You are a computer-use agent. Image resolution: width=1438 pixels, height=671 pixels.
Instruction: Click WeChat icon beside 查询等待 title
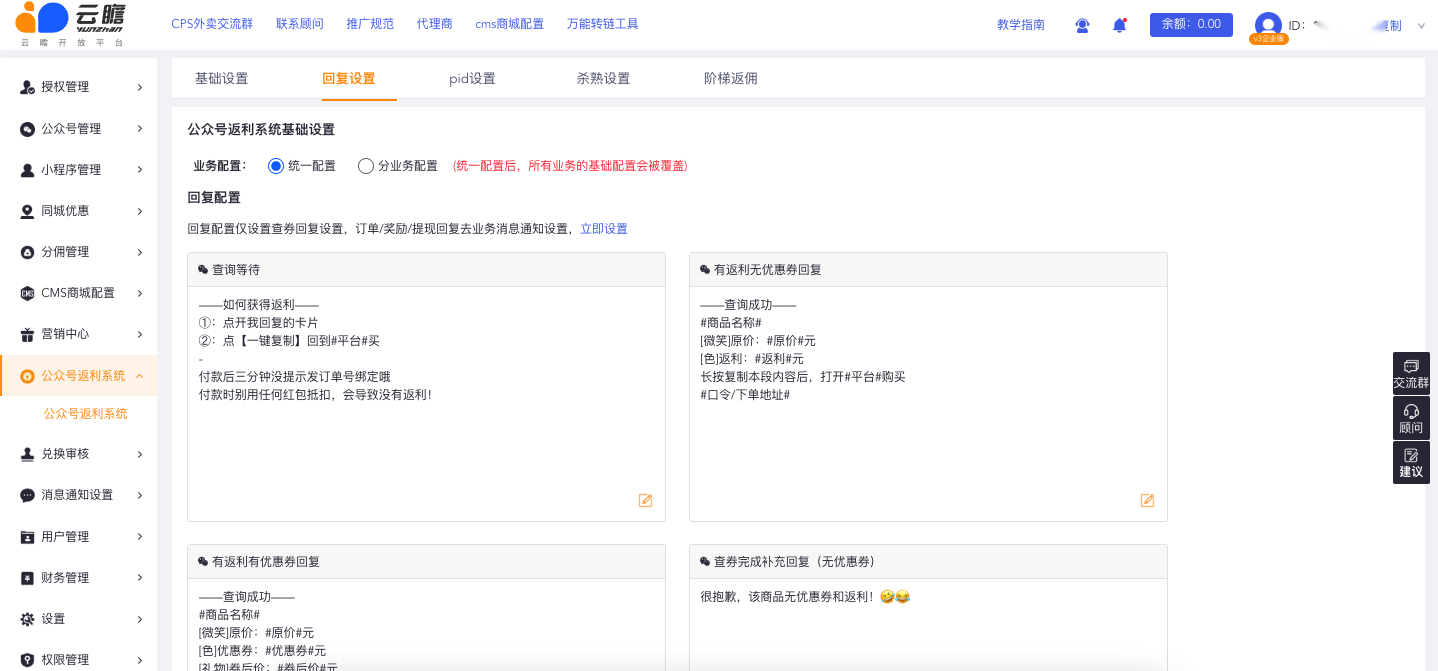pos(203,270)
